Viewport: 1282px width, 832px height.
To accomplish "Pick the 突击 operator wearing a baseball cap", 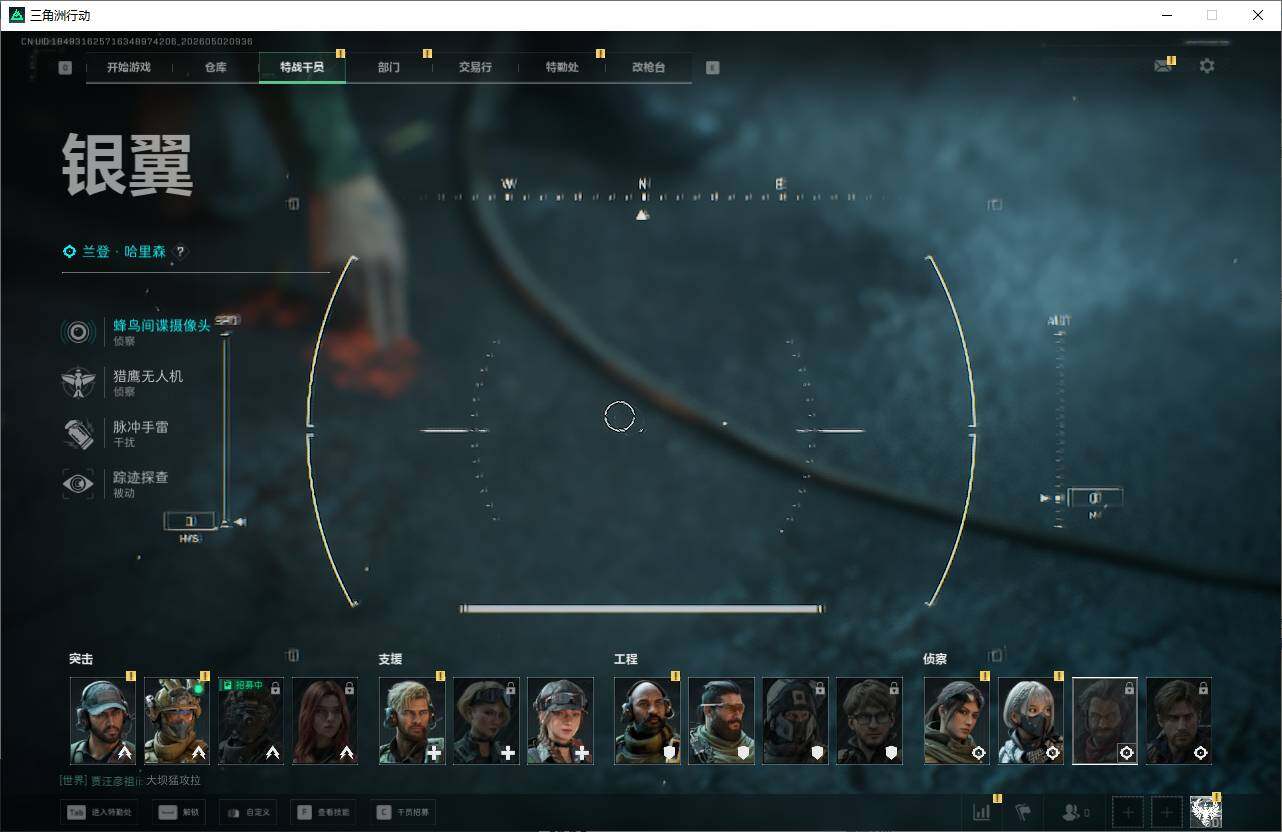I will tap(103, 721).
